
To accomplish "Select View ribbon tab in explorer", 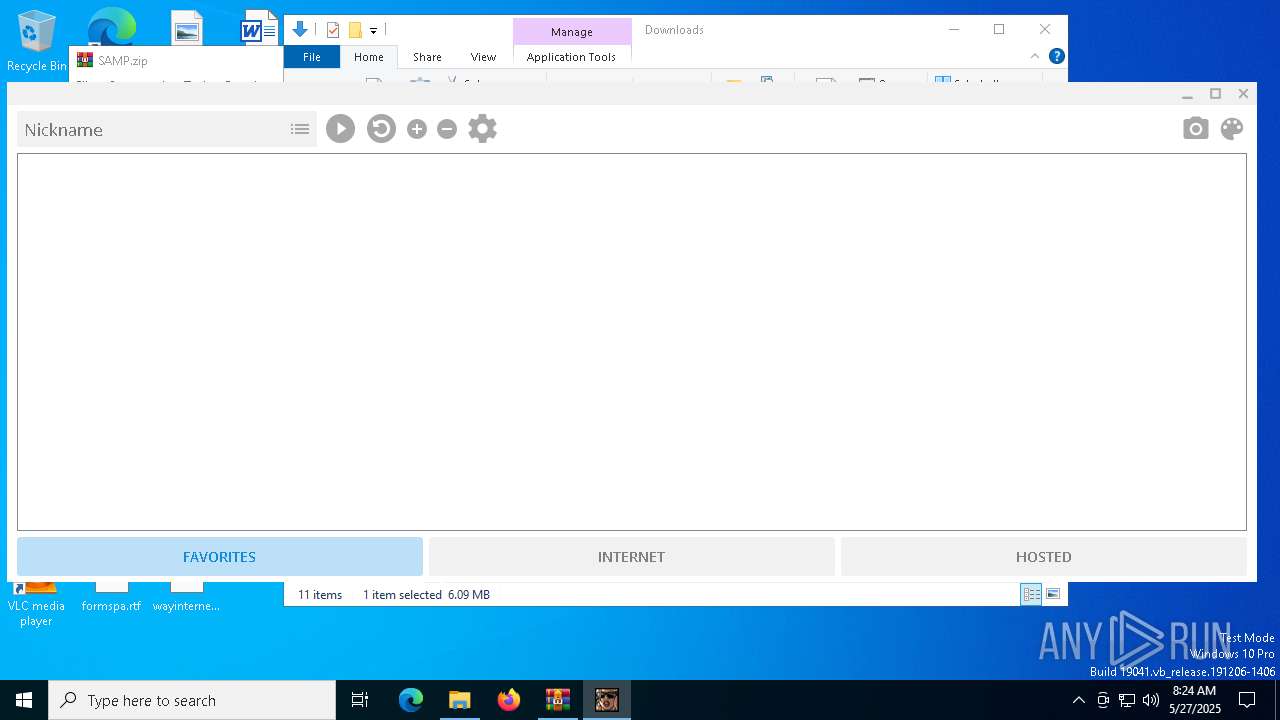I will tap(483, 57).
